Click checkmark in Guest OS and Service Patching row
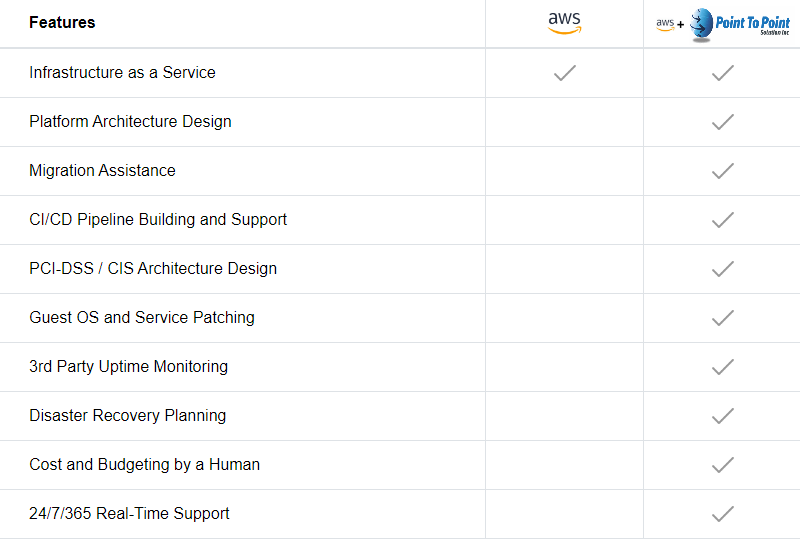 [723, 318]
